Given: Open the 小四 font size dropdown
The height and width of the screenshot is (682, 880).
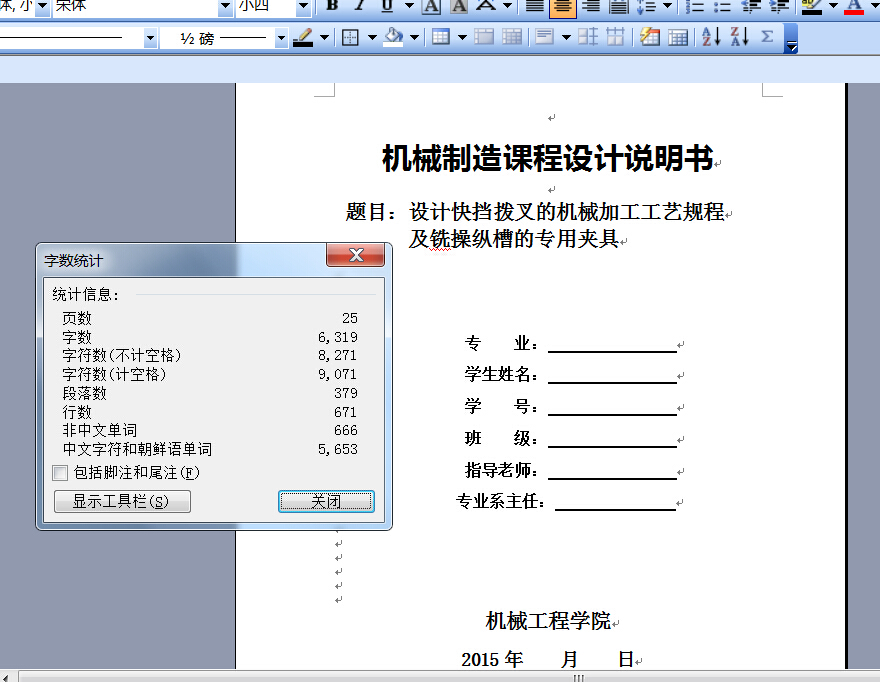Looking at the screenshot, I should point(303,6).
